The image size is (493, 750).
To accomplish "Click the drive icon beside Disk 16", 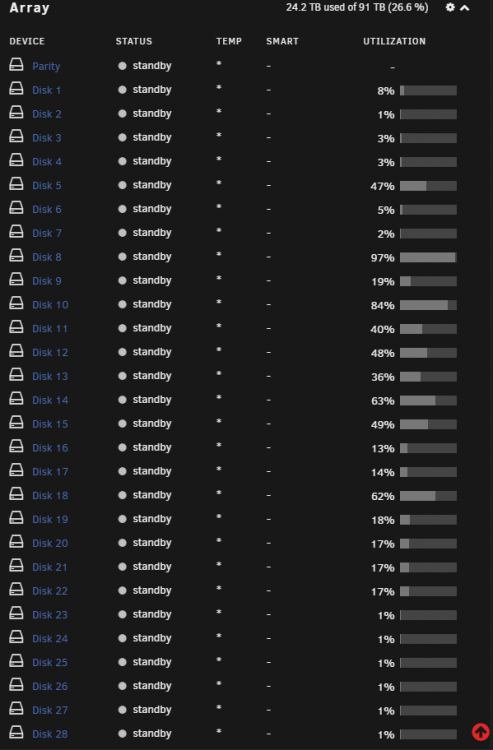I will (x=16, y=446).
